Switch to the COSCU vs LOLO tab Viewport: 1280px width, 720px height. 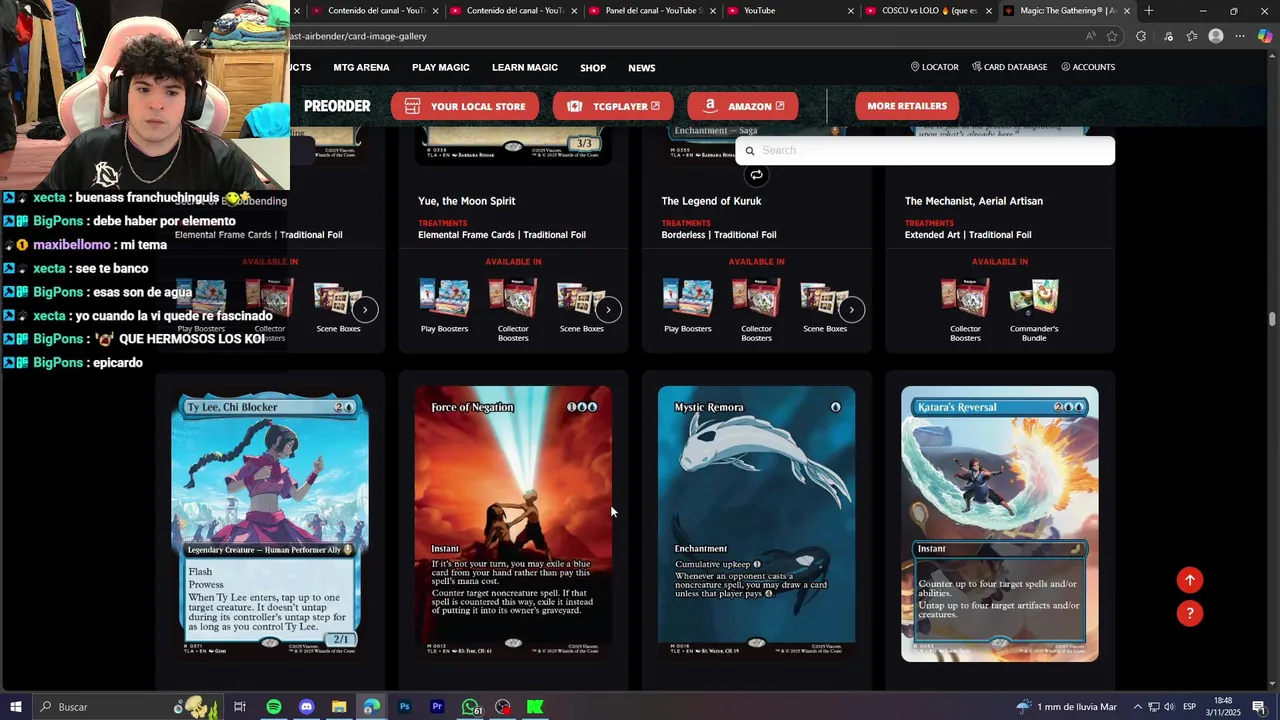[x=927, y=11]
